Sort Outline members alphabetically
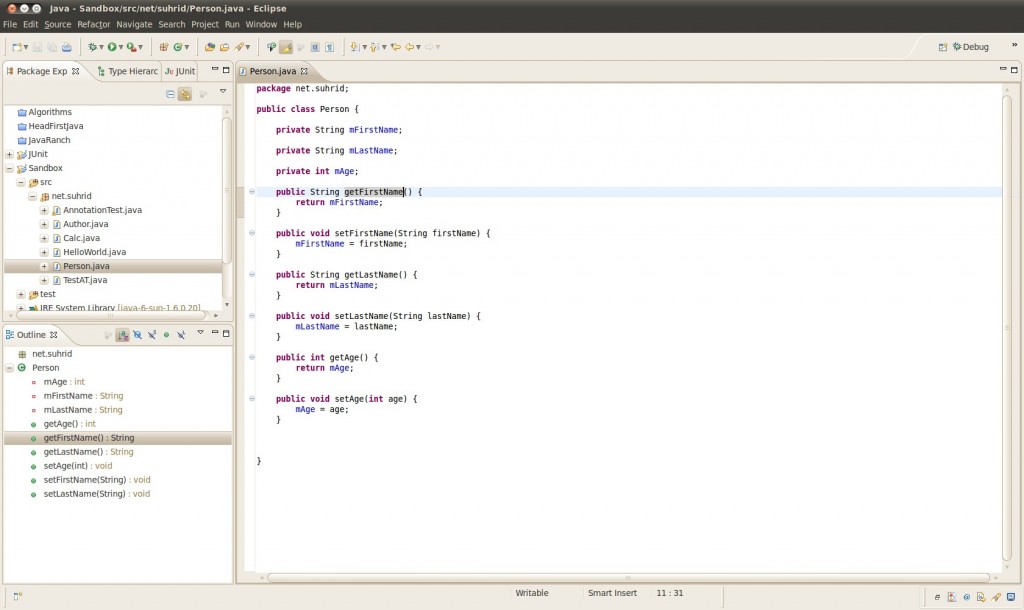Screen dimensions: 1024x610 (x=122, y=334)
